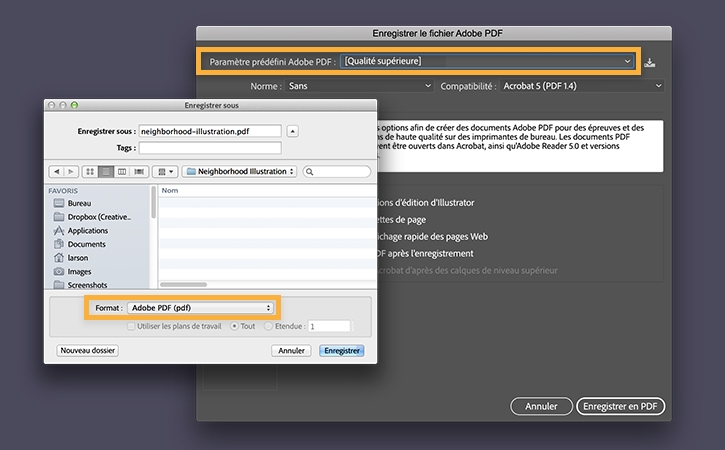The image size is (725, 450).
Task: Click the search field in save dialog
Action: [337, 172]
